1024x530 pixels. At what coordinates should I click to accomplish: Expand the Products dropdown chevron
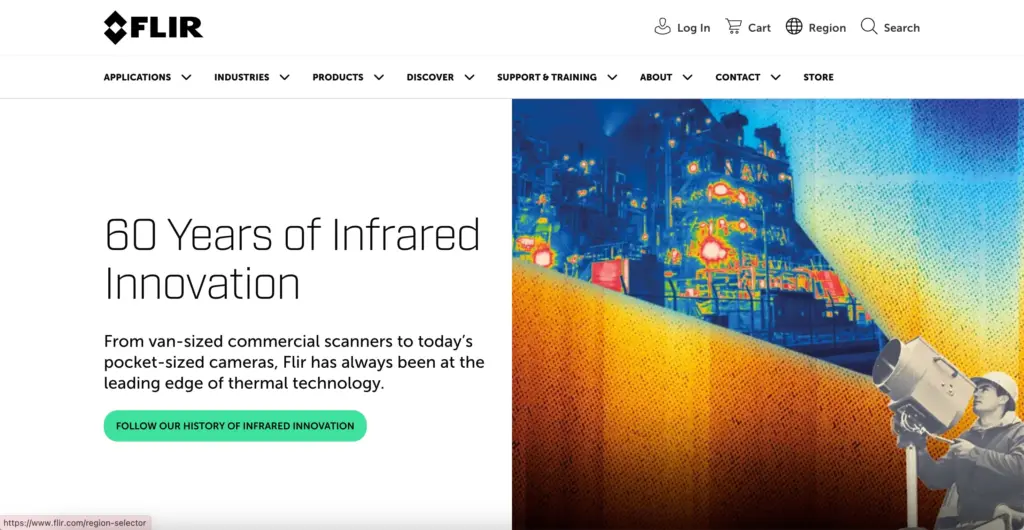tap(378, 77)
